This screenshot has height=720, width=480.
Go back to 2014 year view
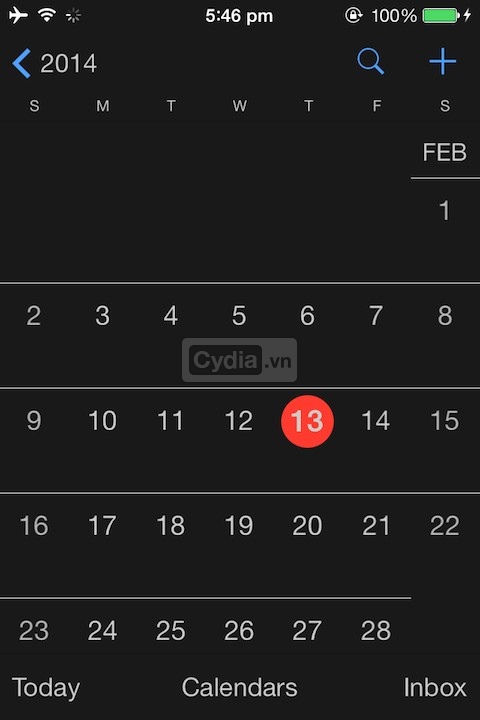click(x=54, y=63)
